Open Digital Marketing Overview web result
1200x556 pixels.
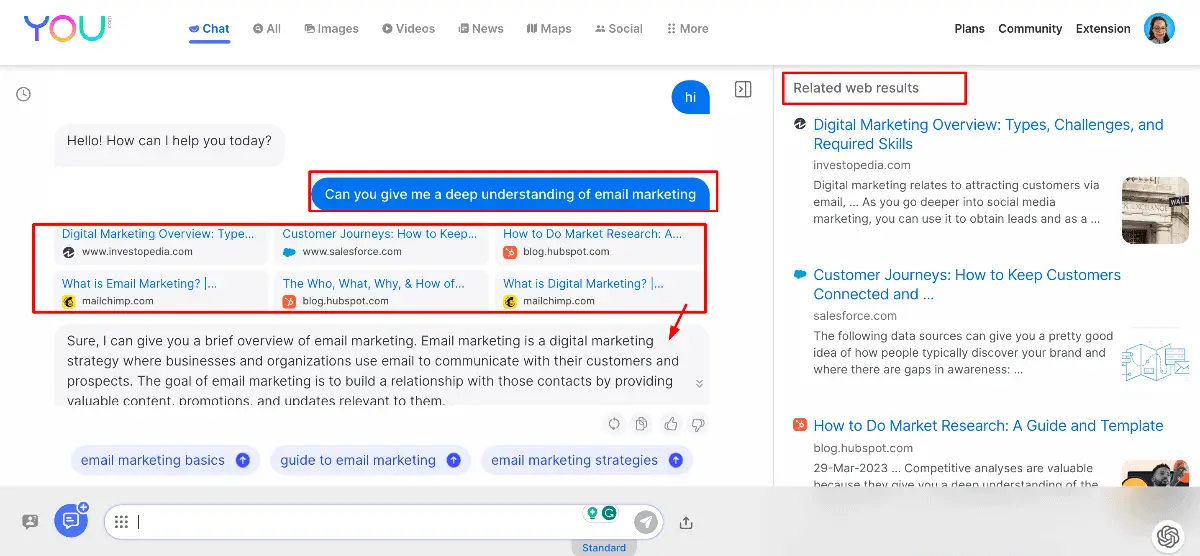(x=988, y=134)
